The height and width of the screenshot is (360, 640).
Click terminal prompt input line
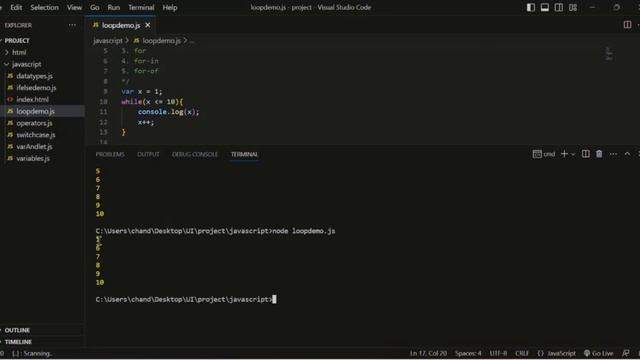click(186, 300)
